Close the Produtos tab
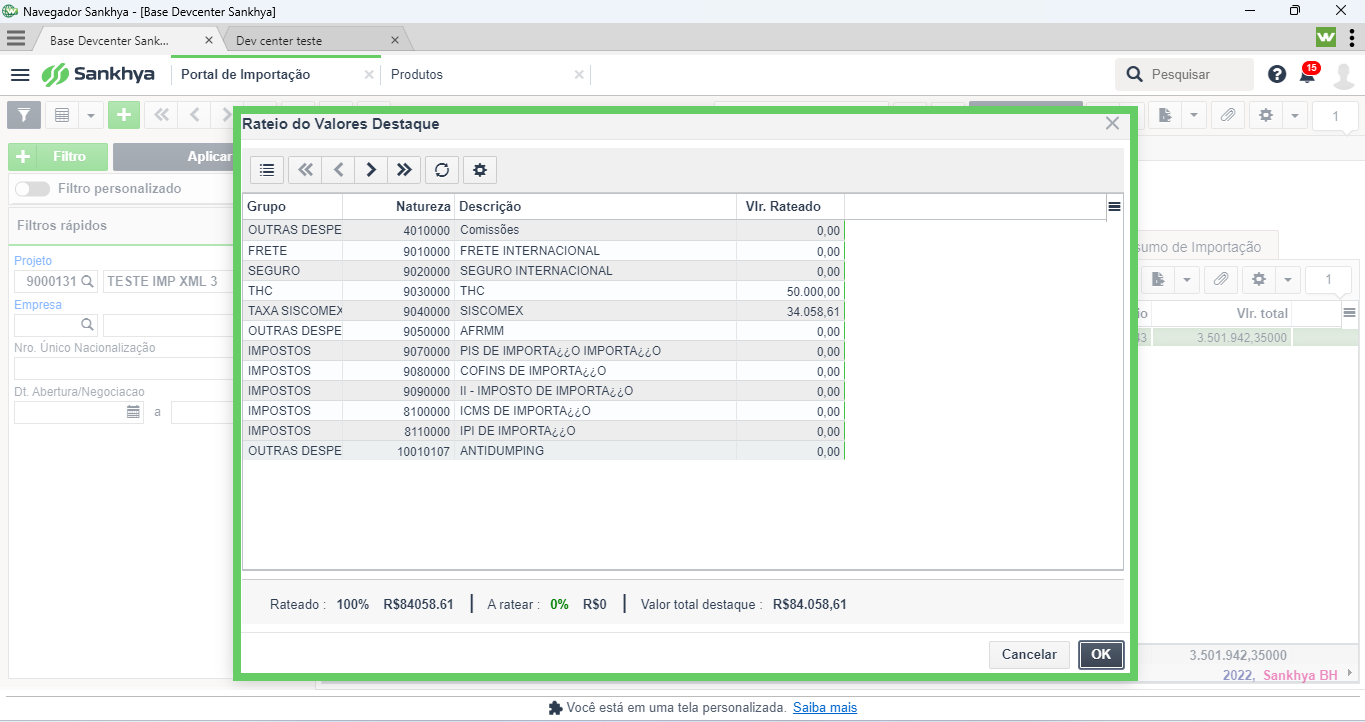Image resolution: width=1365 pixels, height=722 pixels. (x=579, y=75)
